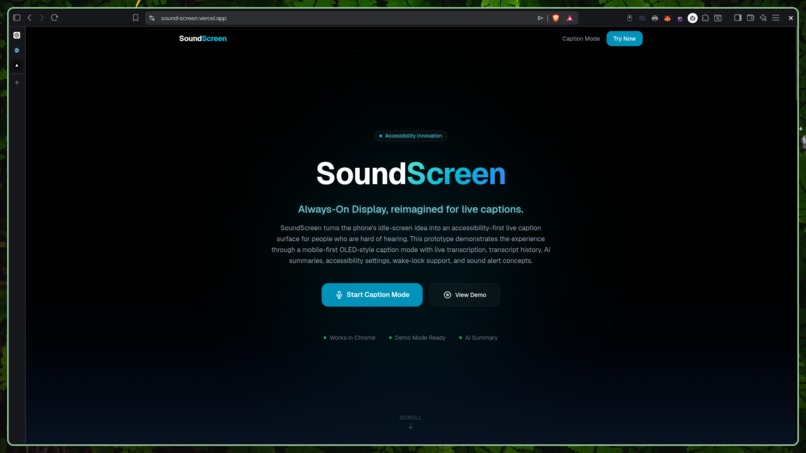This screenshot has width=806, height=453.
Task: Click the 'Works in Chrome' label
Action: [x=352, y=338]
